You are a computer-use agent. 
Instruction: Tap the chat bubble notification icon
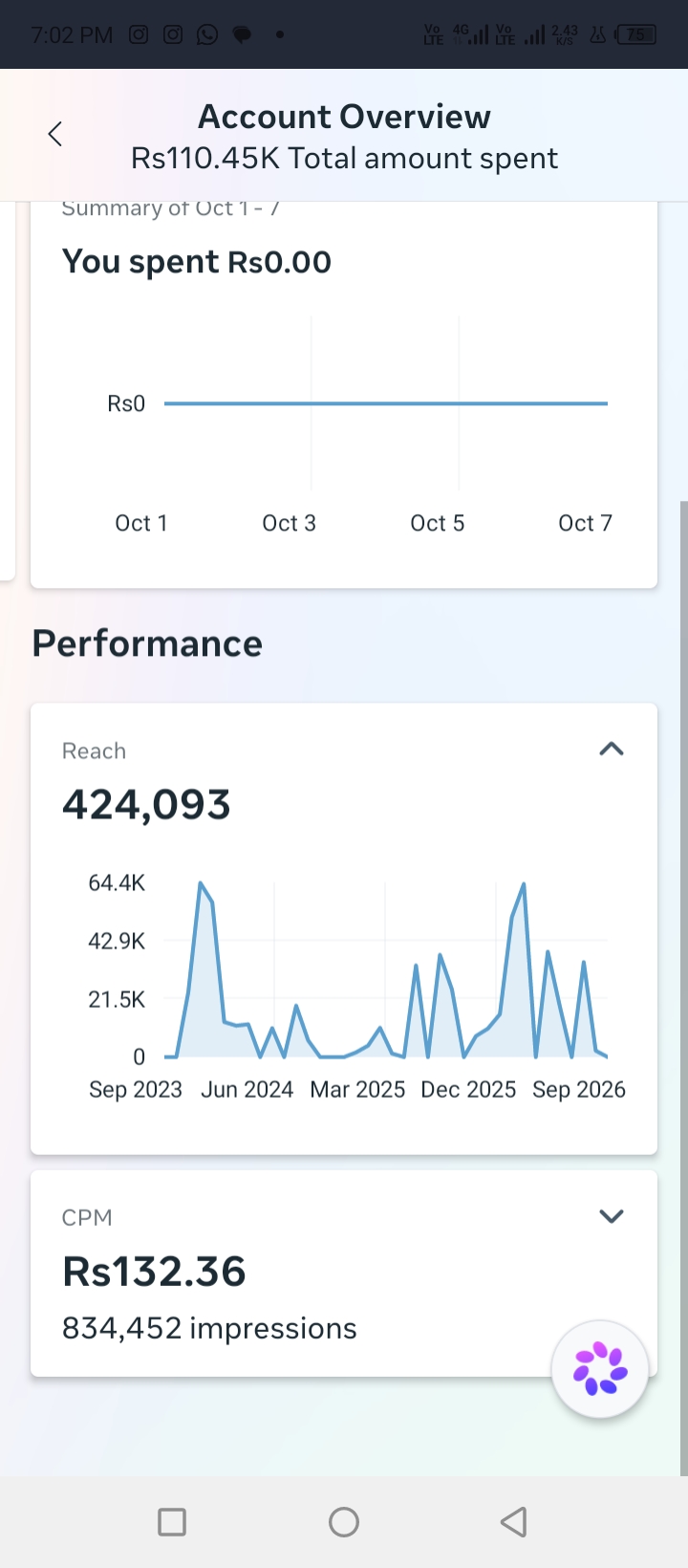coord(243,34)
